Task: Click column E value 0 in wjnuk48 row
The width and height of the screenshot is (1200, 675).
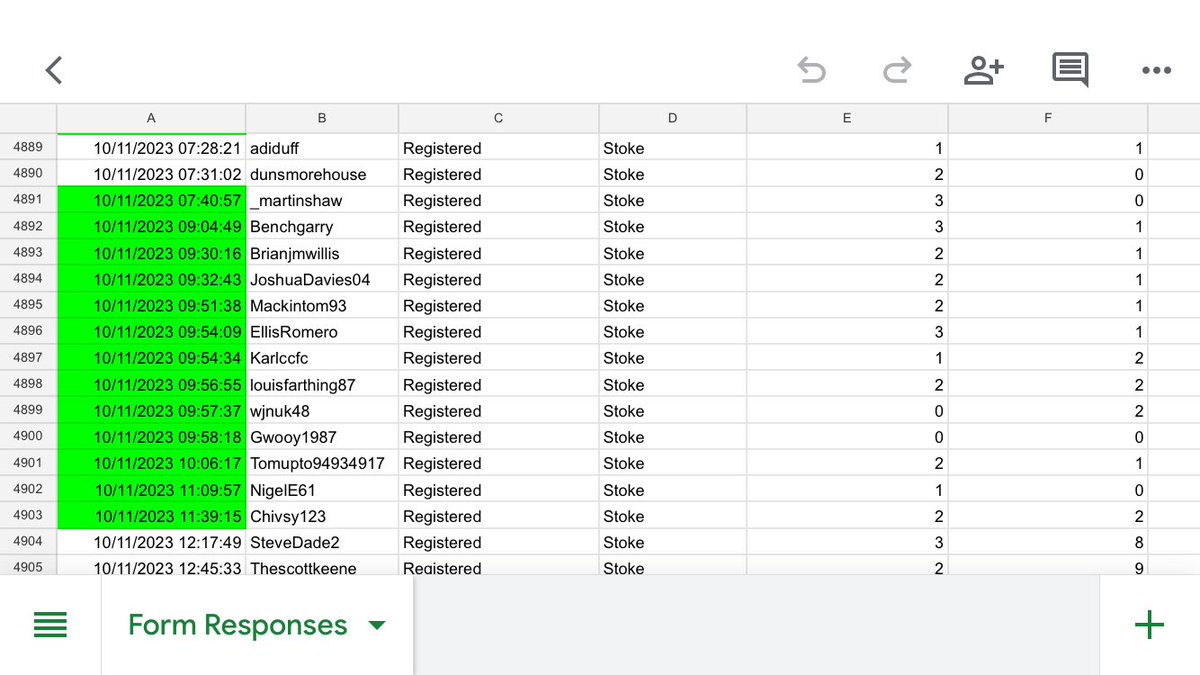Action: click(847, 410)
